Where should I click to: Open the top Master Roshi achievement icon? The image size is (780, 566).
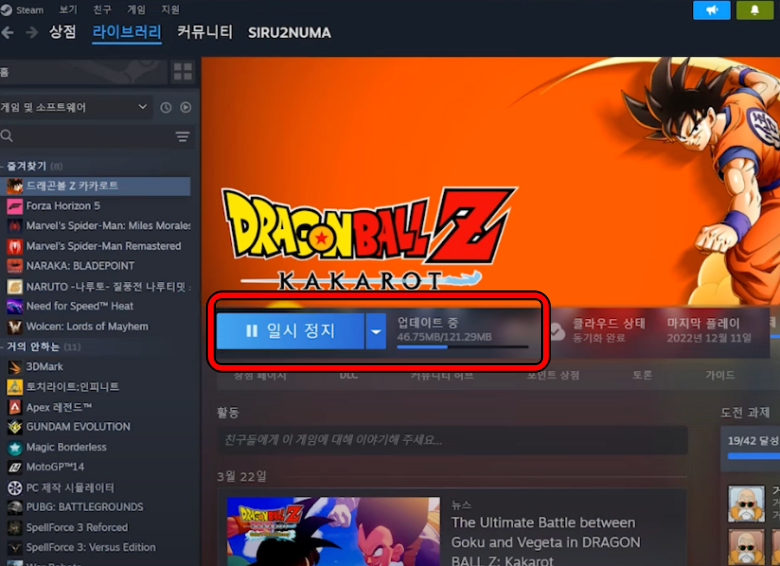746,504
